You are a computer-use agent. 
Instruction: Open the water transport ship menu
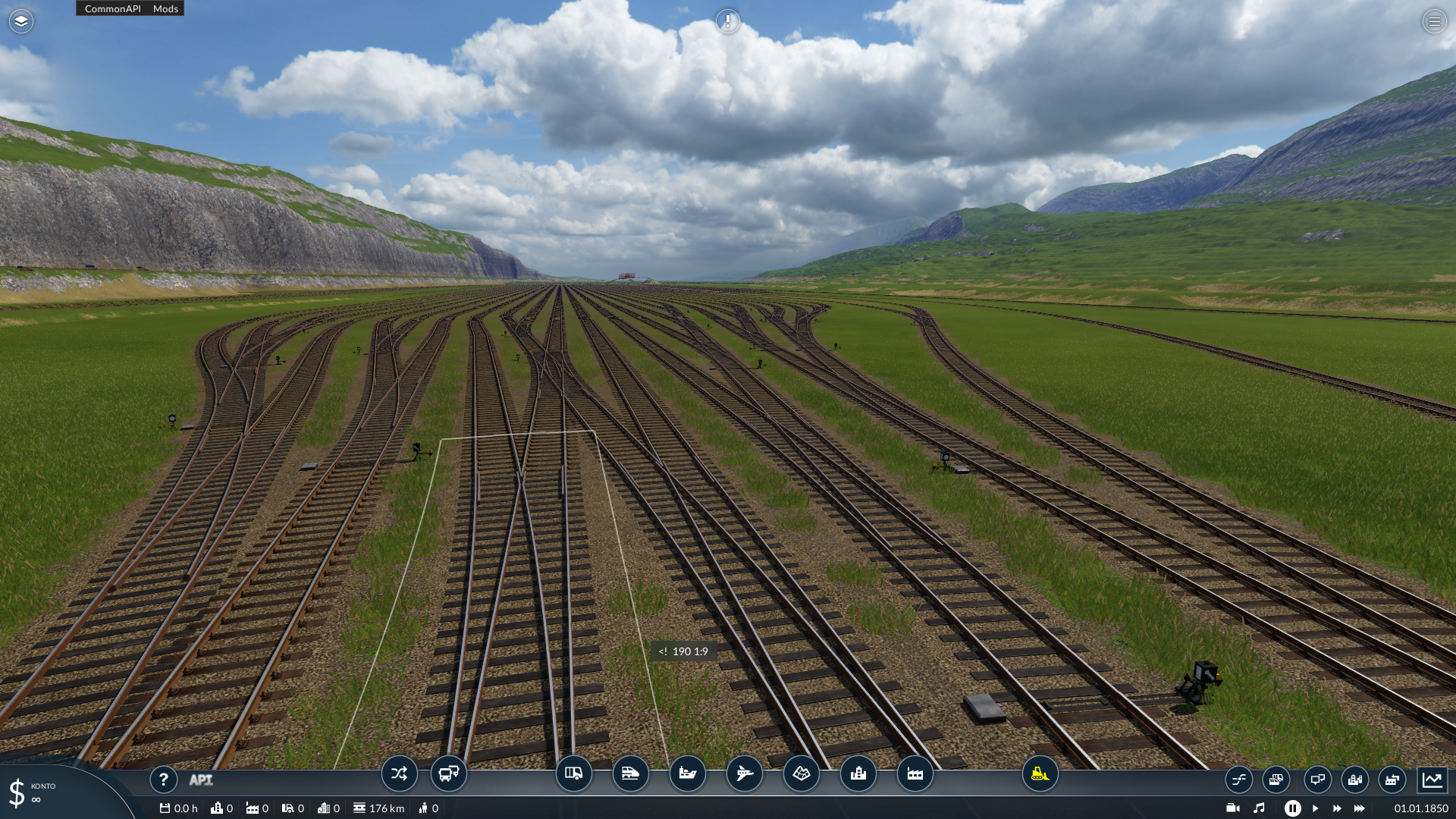click(687, 773)
